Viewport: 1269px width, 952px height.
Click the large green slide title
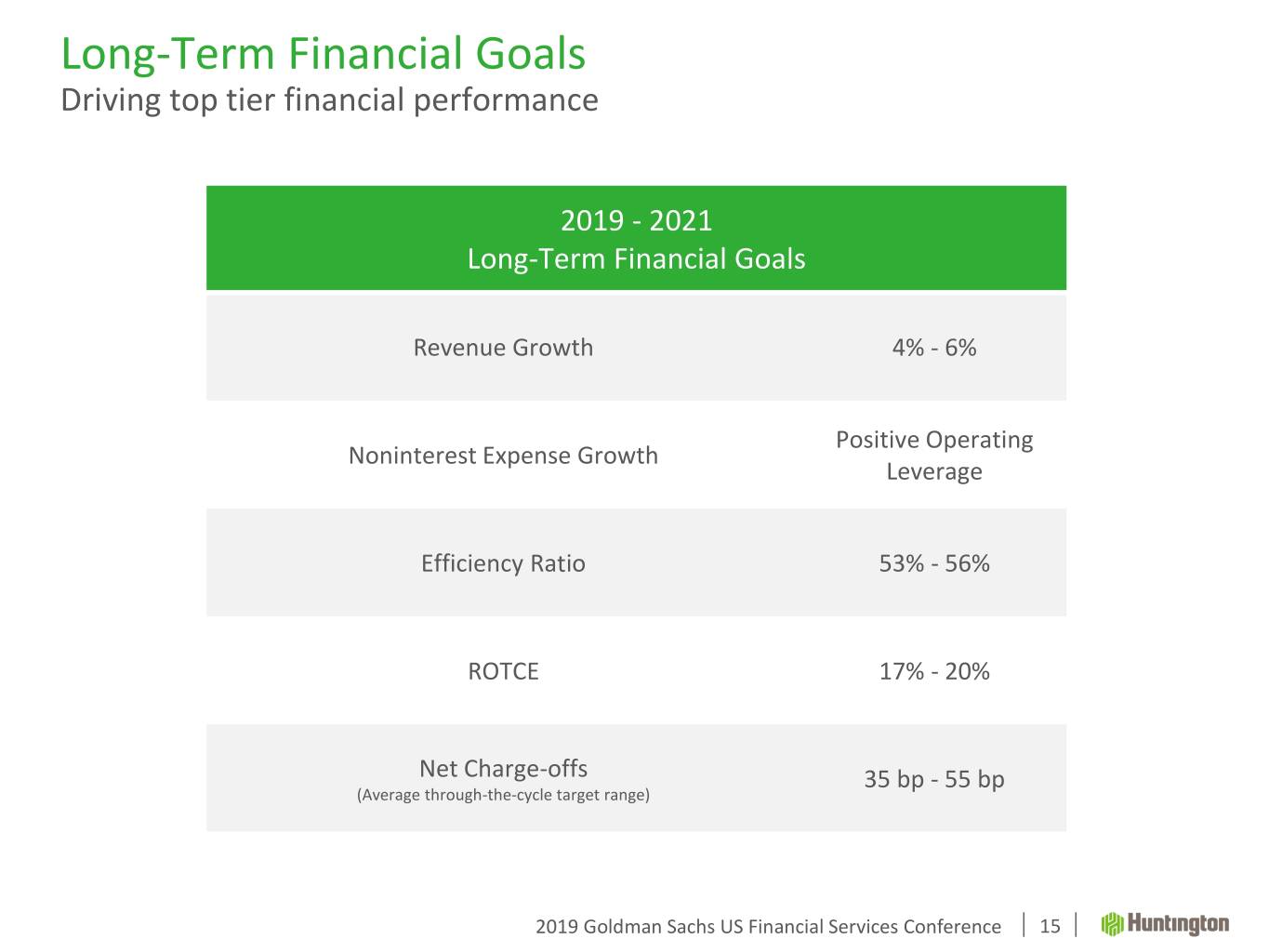323,54
